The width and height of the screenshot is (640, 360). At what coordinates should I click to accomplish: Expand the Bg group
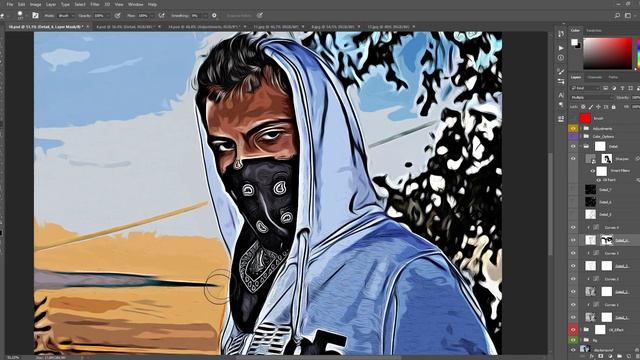[x=581, y=340]
